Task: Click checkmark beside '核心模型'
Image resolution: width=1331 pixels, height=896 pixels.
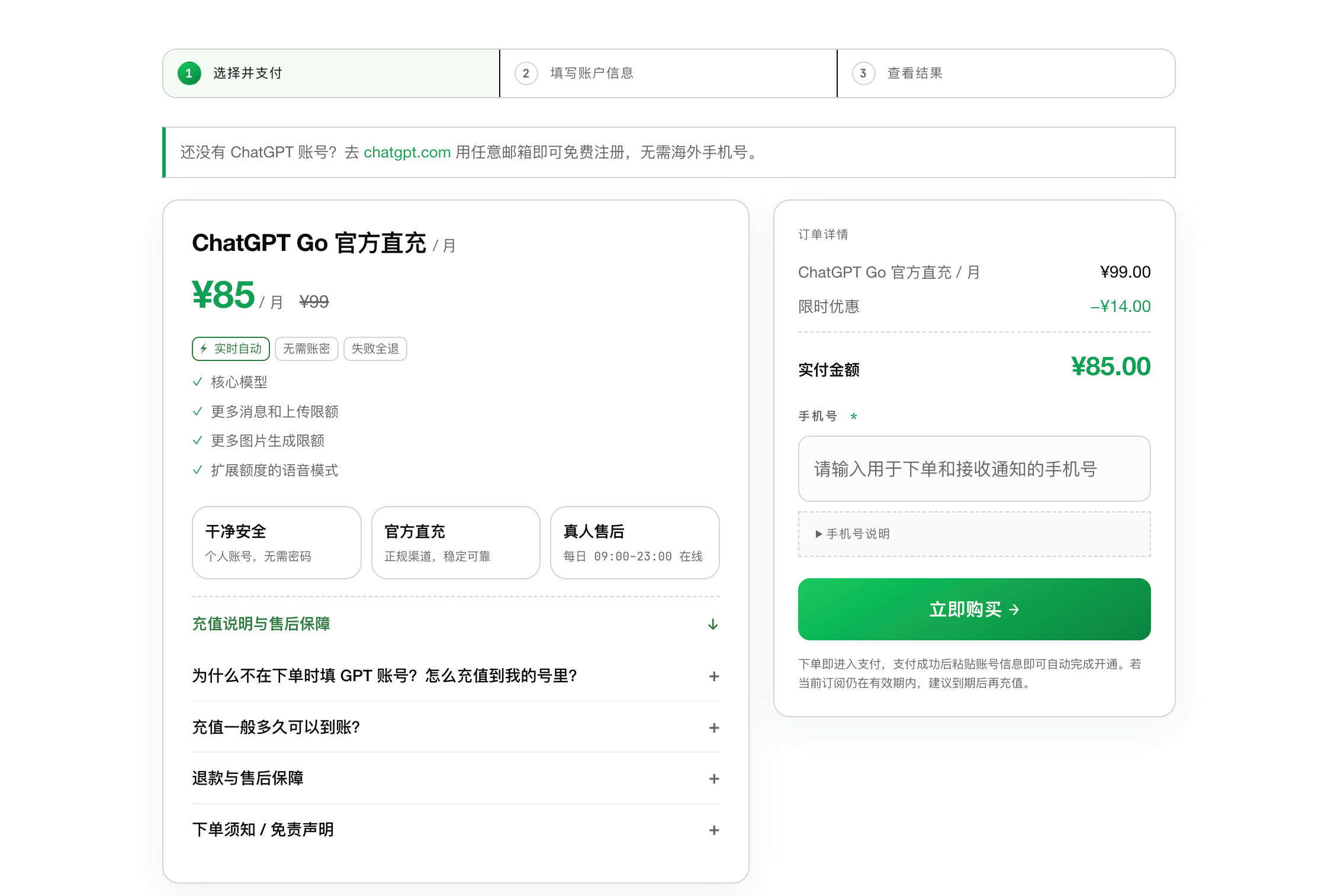Action: [x=198, y=382]
